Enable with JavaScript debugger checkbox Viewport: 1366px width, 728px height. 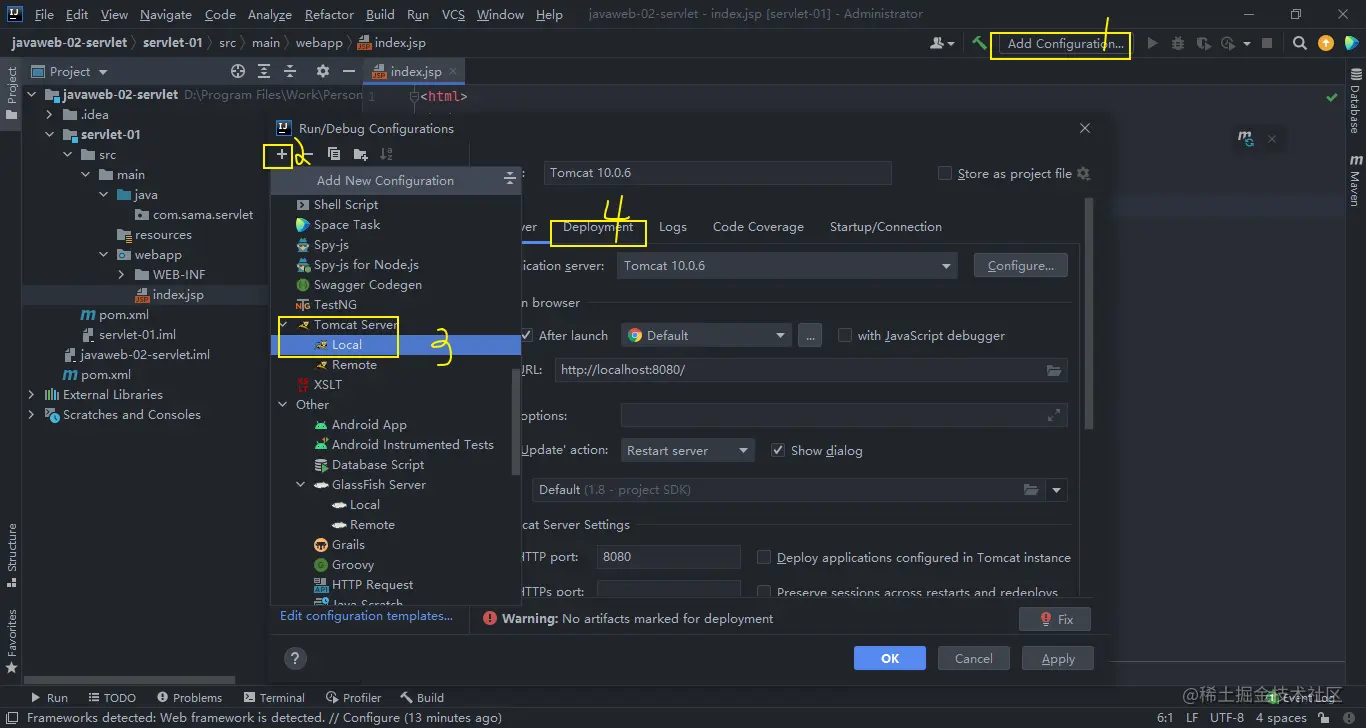845,335
